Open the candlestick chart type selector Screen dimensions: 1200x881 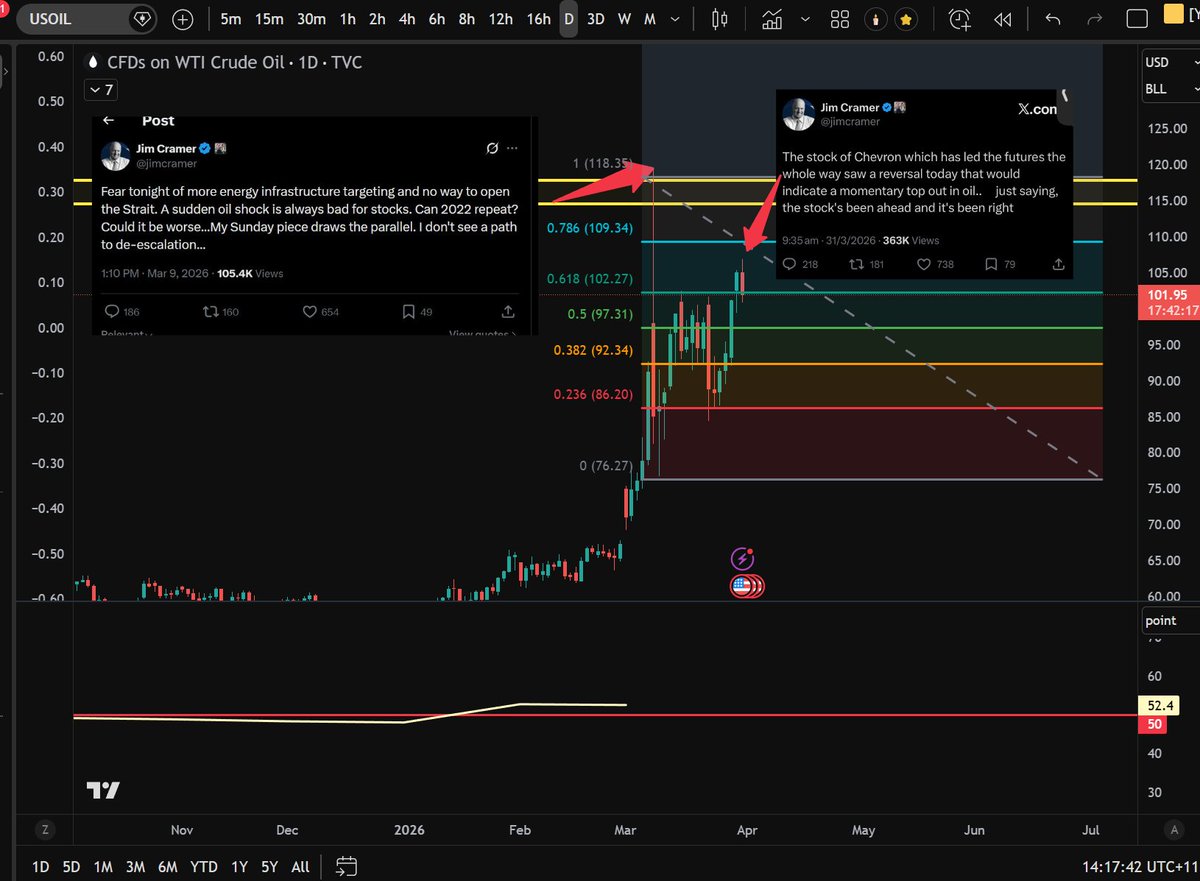tap(720, 19)
